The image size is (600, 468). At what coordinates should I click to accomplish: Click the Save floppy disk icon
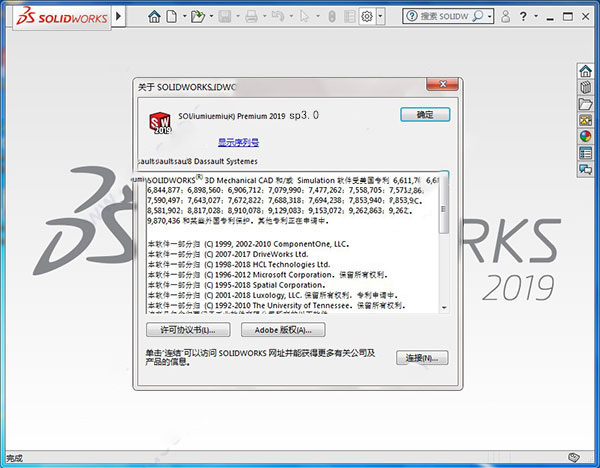click(x=225, y=16)
